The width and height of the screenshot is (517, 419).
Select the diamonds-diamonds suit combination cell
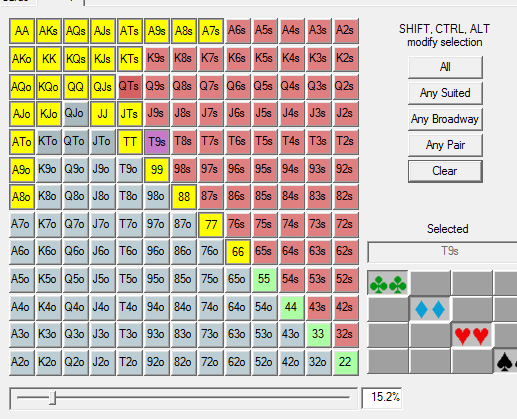(430, 309)
